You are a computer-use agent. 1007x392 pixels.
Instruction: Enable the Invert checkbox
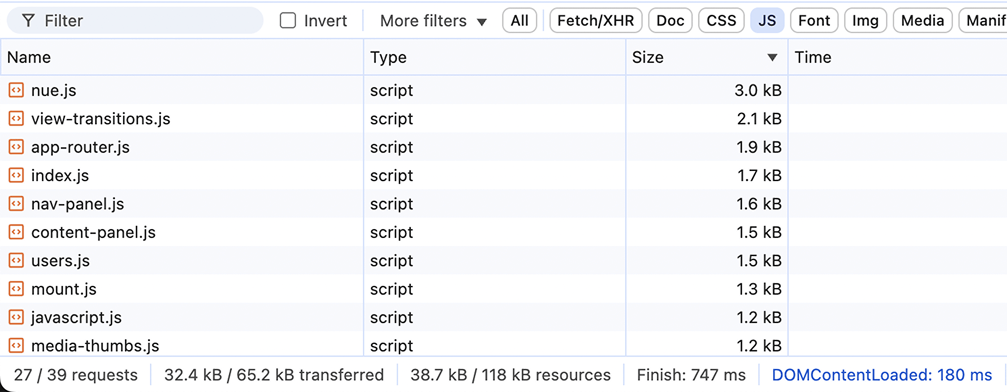tap(288, 21)
